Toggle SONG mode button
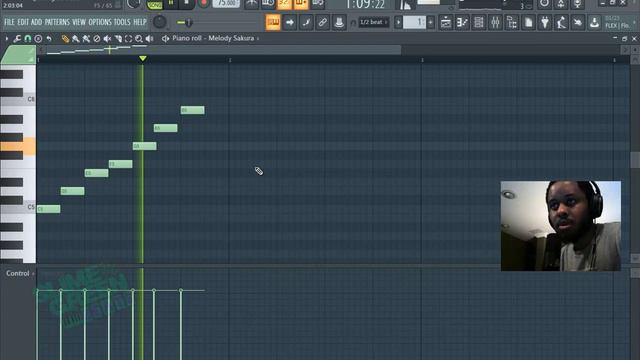Image resolution: width=640 pixels, height=360 pixels. (155, 4)
